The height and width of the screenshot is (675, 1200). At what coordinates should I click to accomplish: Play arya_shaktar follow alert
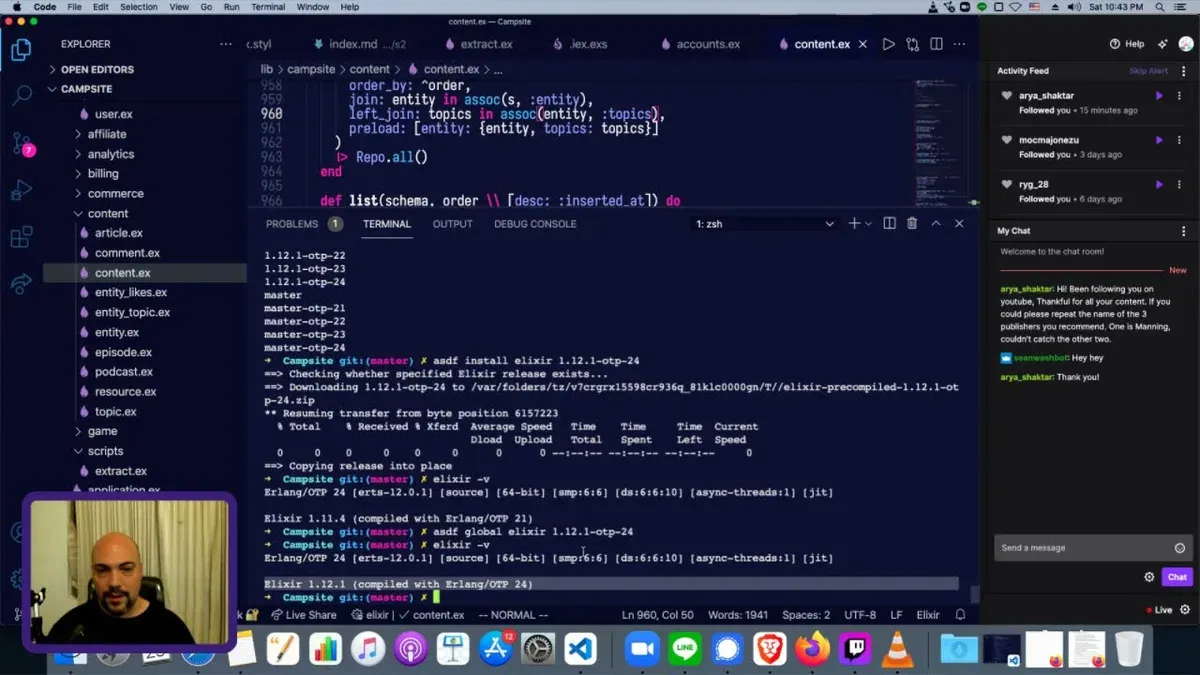(1159, 96)
